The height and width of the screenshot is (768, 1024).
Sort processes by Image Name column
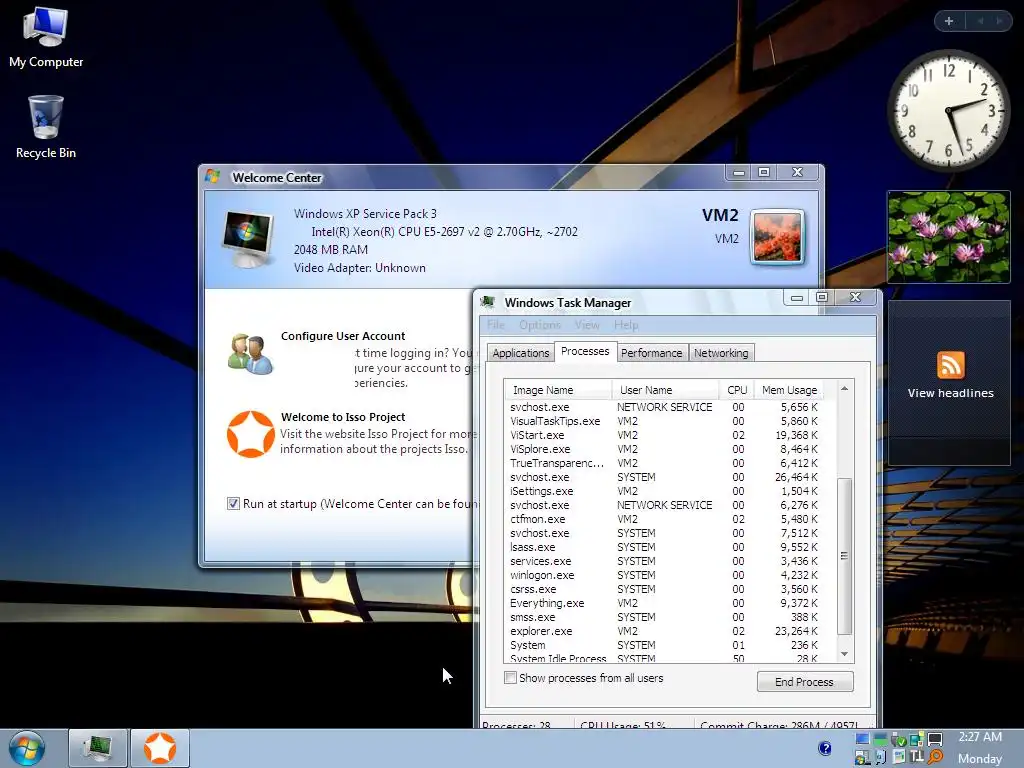(558, 390)
